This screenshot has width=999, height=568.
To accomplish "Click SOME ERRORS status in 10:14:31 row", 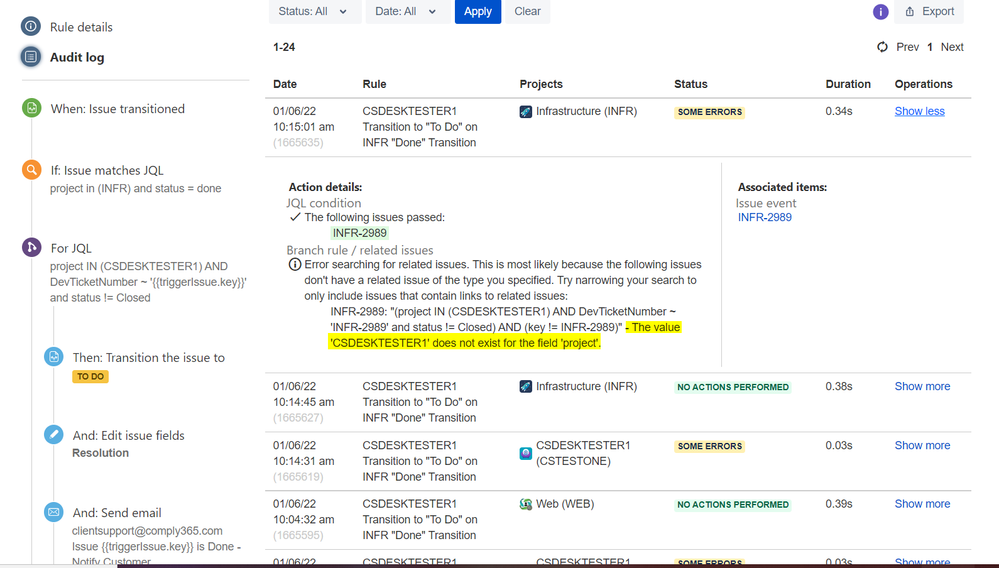I will tap(710, 446).
